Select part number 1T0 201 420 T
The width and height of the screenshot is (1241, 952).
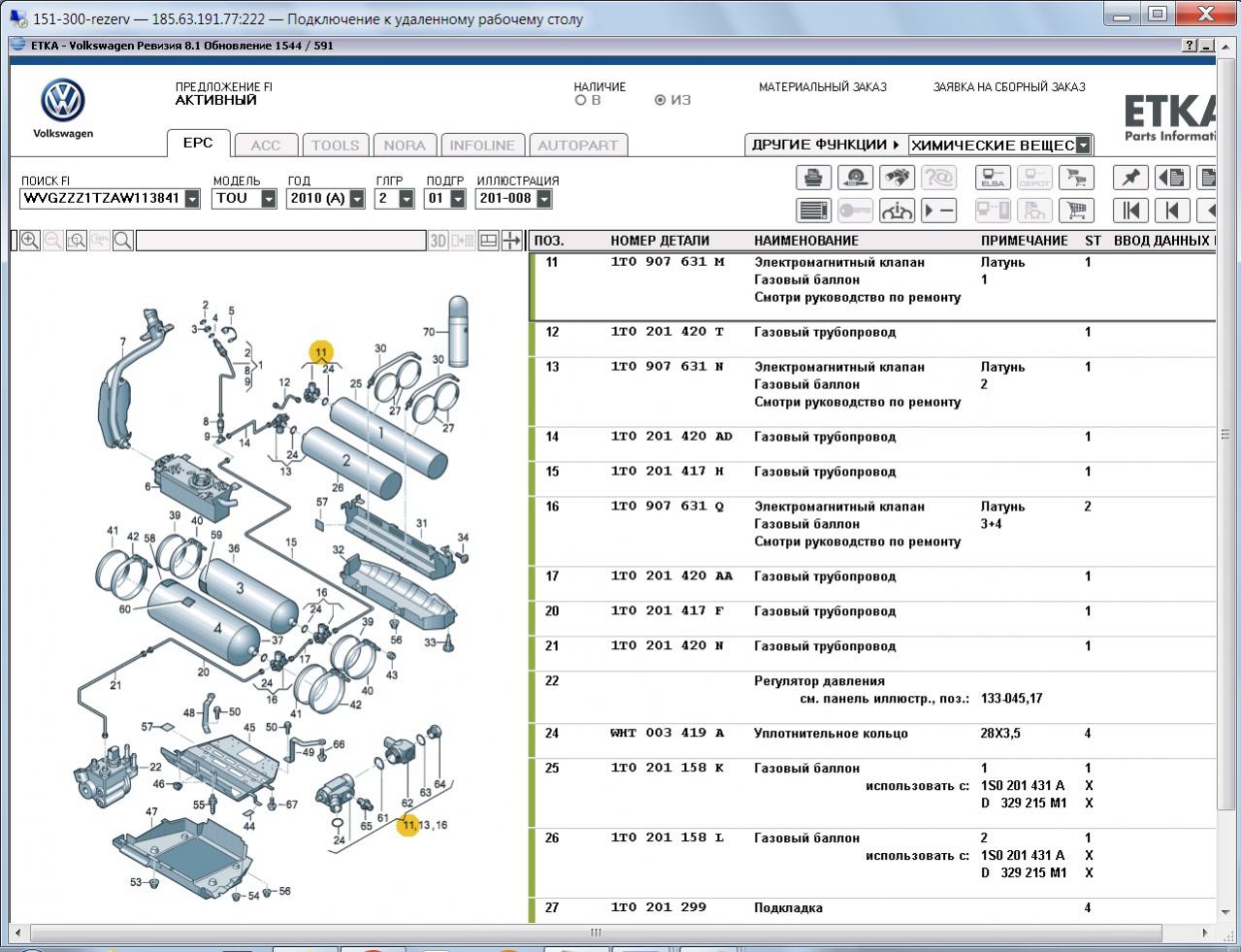pyautogui.click(x=668, y=332)
